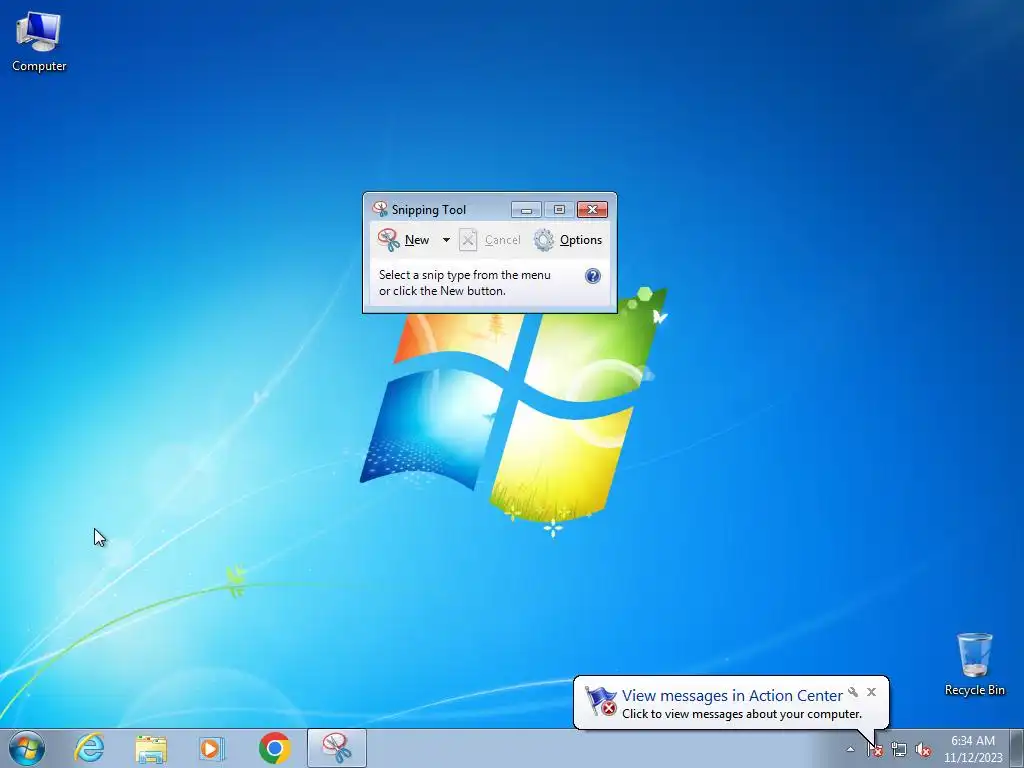Open the Windows Start menu
Image resolution: width=1024 pixels, height=768 pixels.
click(27, 748)
